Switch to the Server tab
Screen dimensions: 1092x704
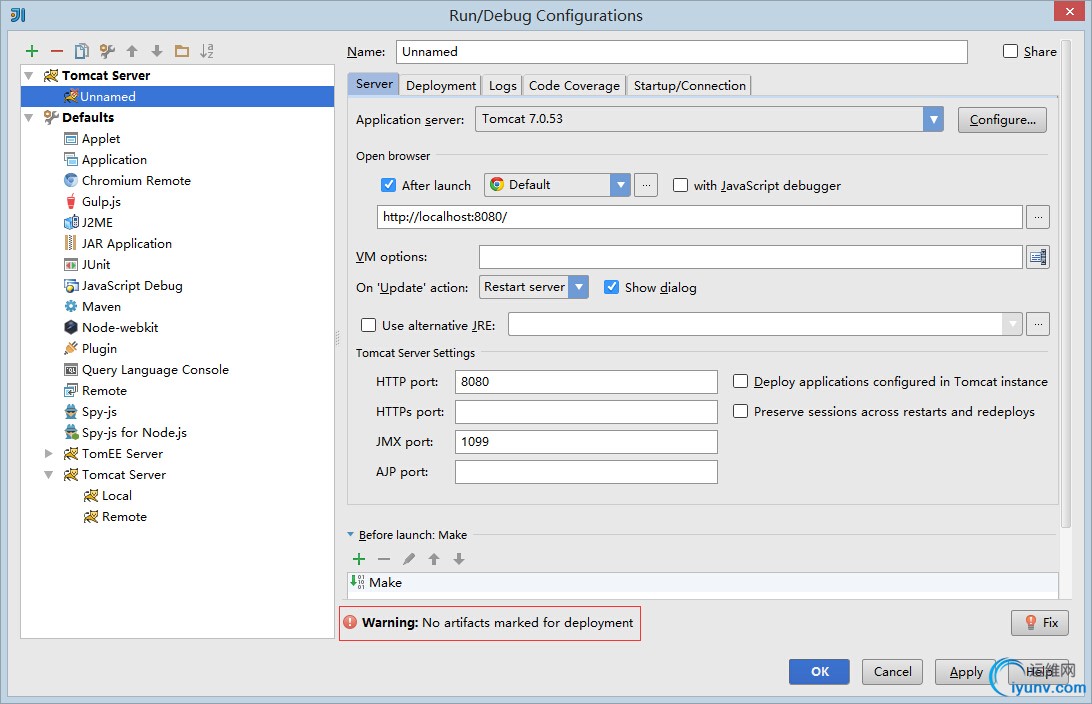tap(374, 84)
